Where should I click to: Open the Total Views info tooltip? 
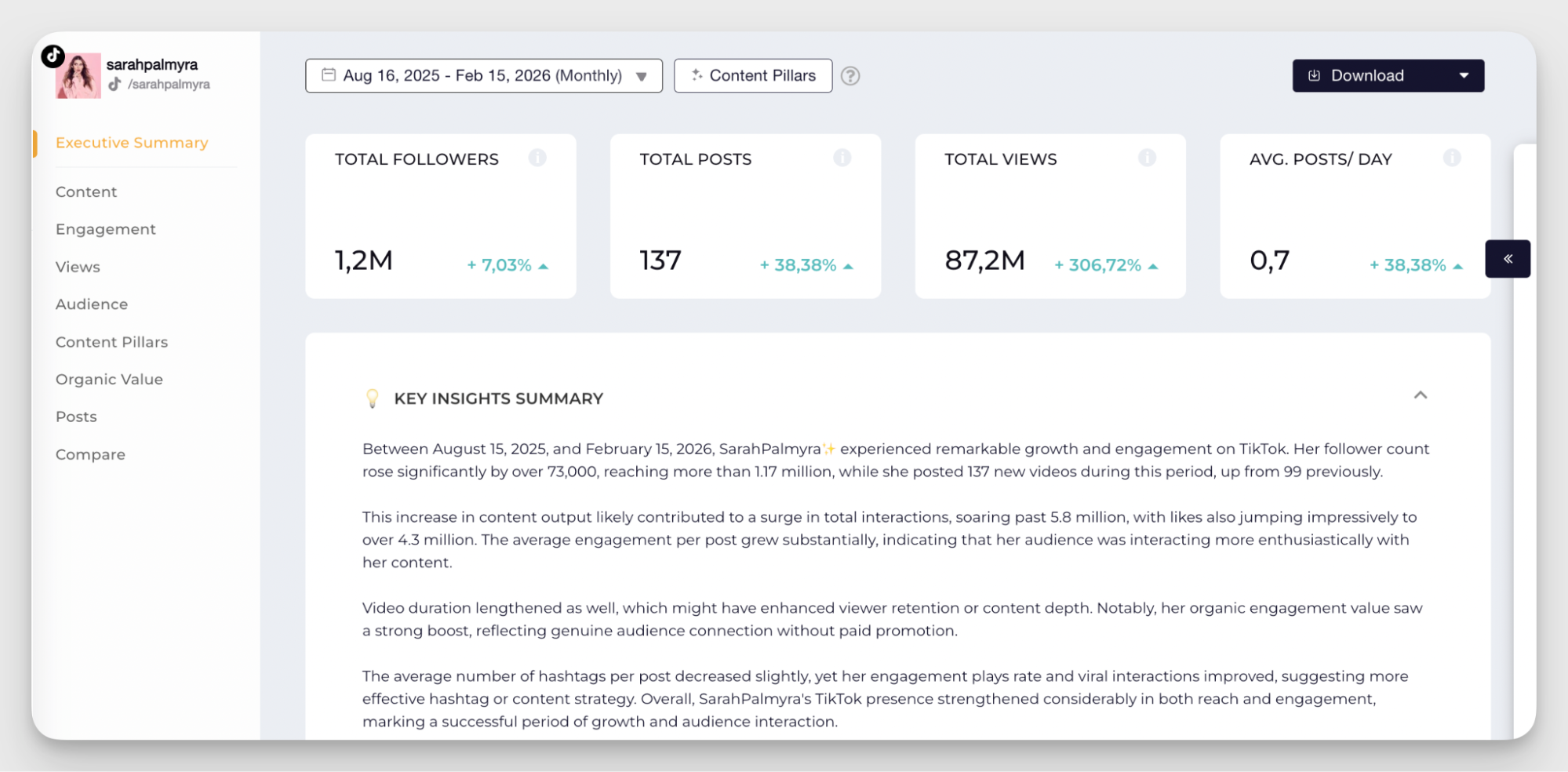[x=1148, y=158]
